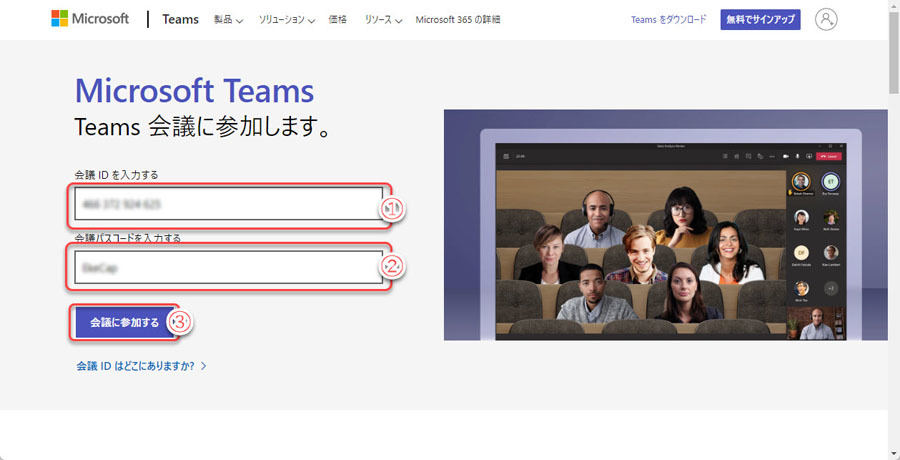Click the 会議 ID を入力する label
The width and height of the screenshot is (900, 460).
tap(117, 175)
